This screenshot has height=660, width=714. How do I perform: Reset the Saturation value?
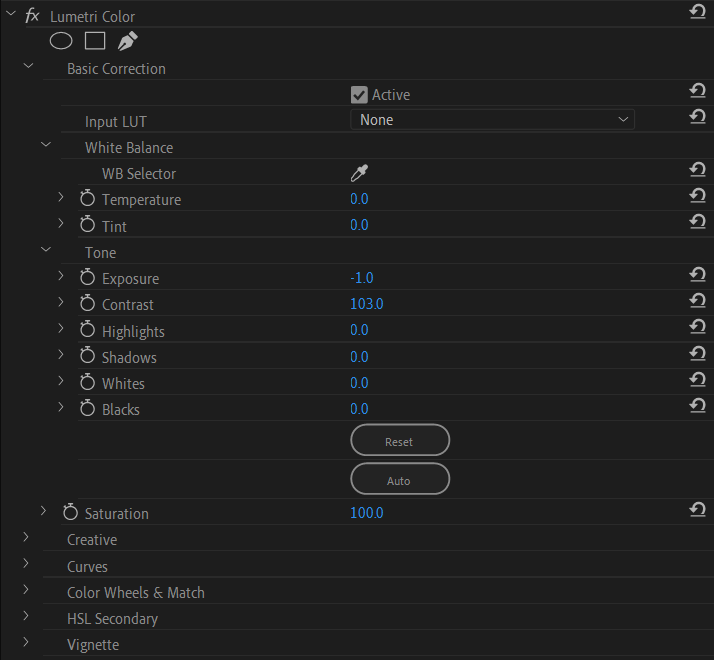tap(697, 509)
